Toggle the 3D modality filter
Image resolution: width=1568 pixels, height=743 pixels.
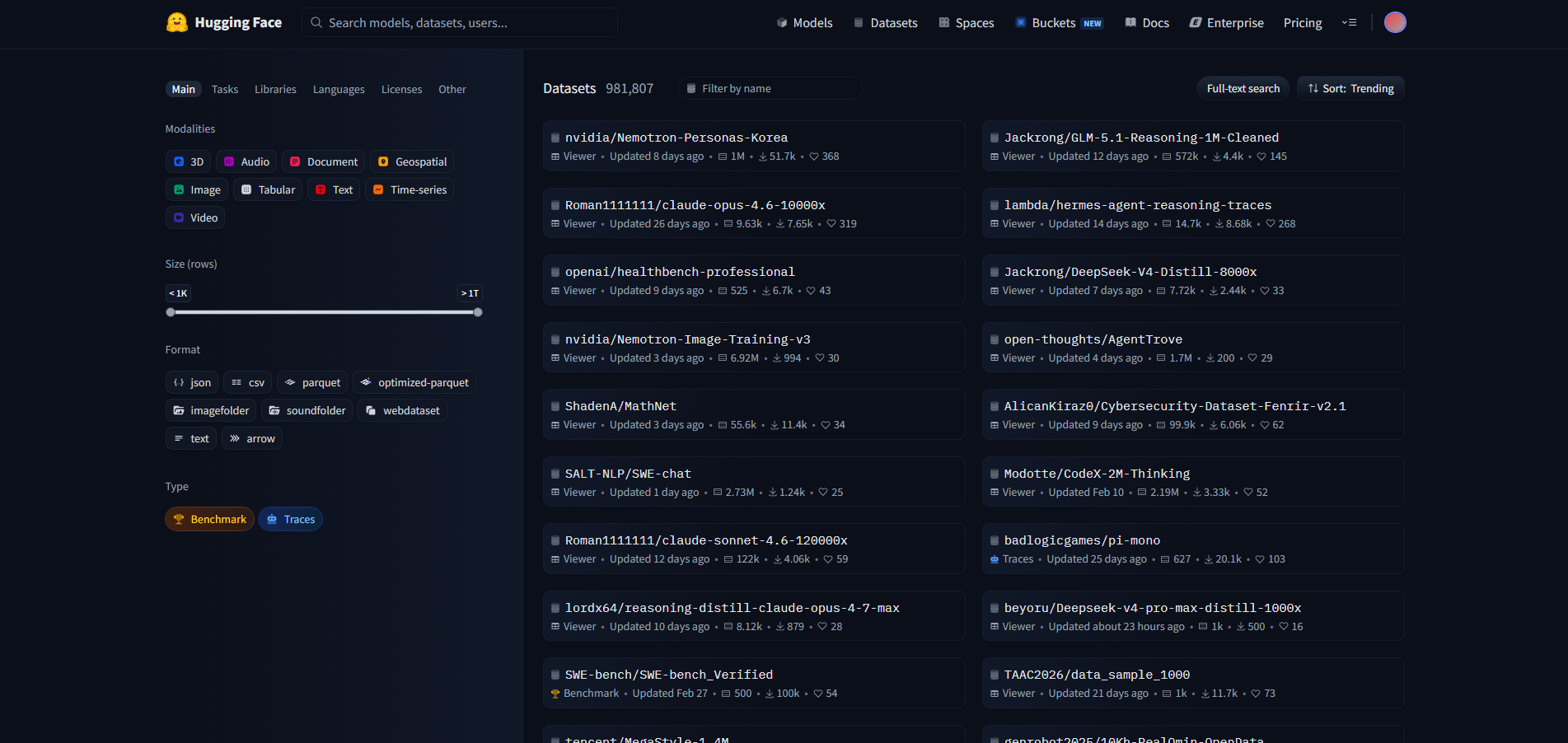click(x=188, y=161)
